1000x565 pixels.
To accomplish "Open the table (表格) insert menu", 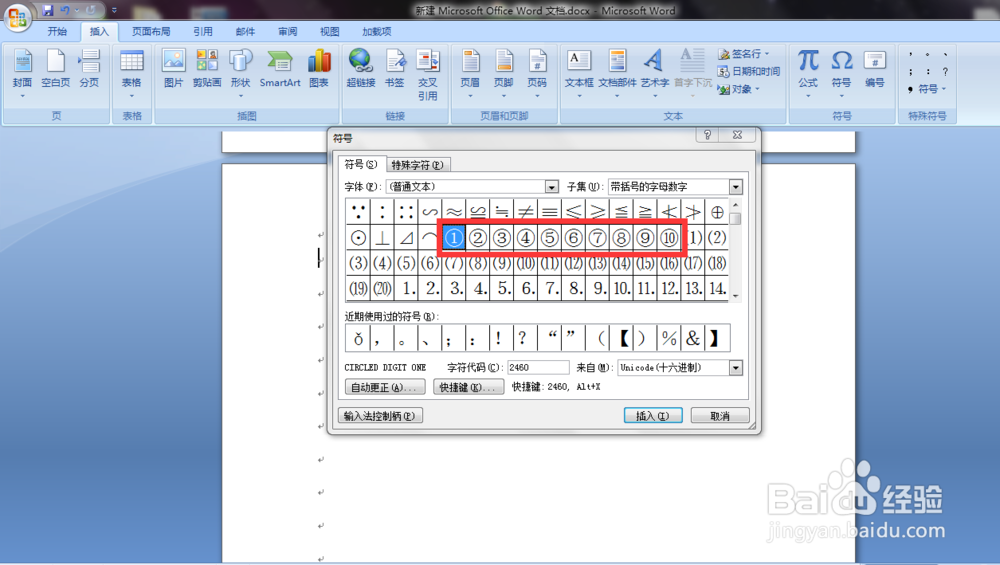I will coord(132,72).
